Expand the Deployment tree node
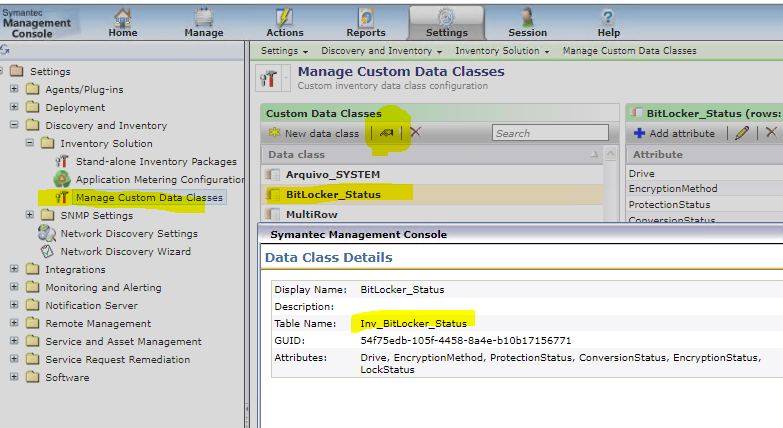This screenshot has width=783, height=428. point(14,107)
